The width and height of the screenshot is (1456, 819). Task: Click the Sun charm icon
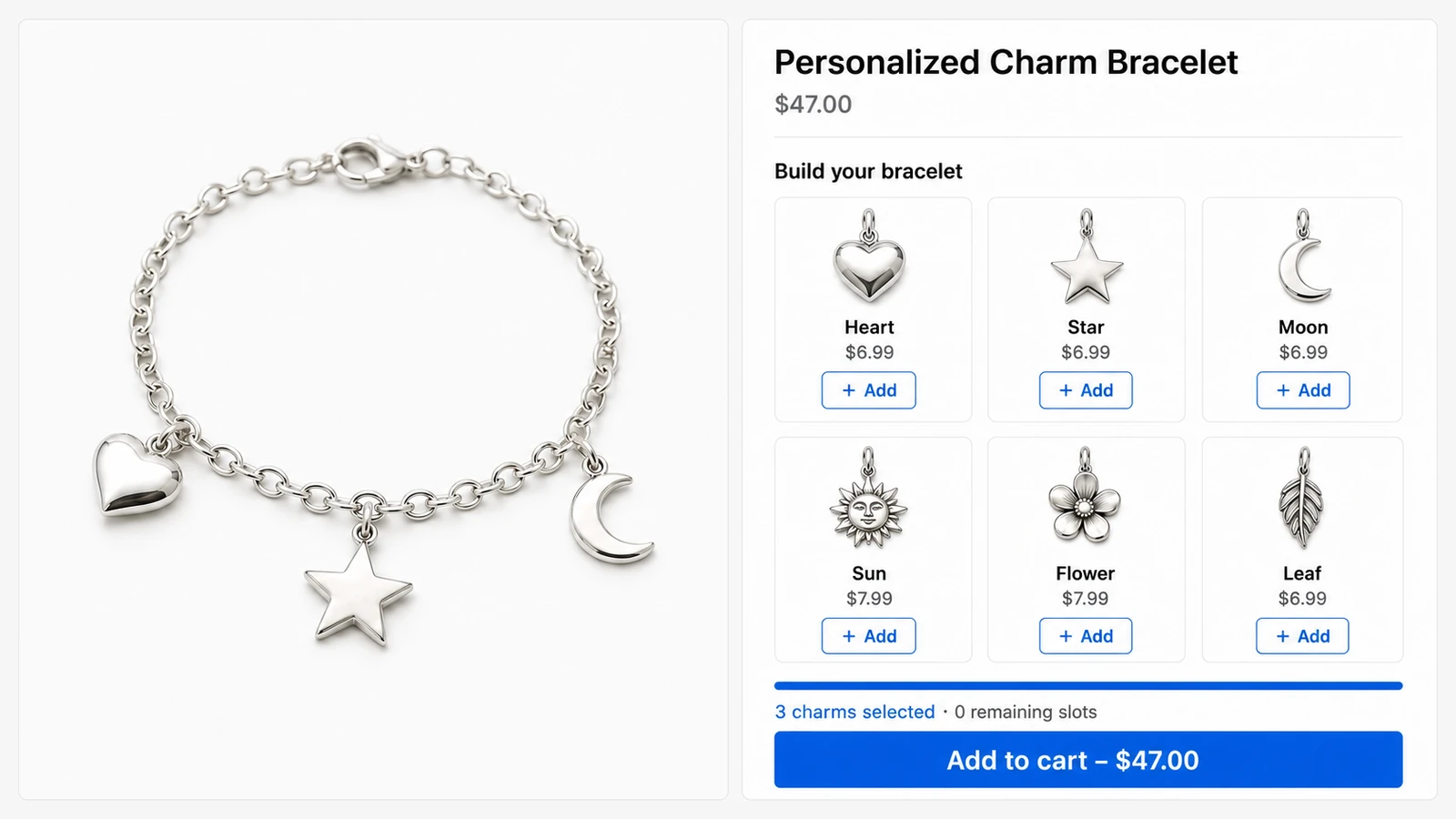click(x=868, y=499)
